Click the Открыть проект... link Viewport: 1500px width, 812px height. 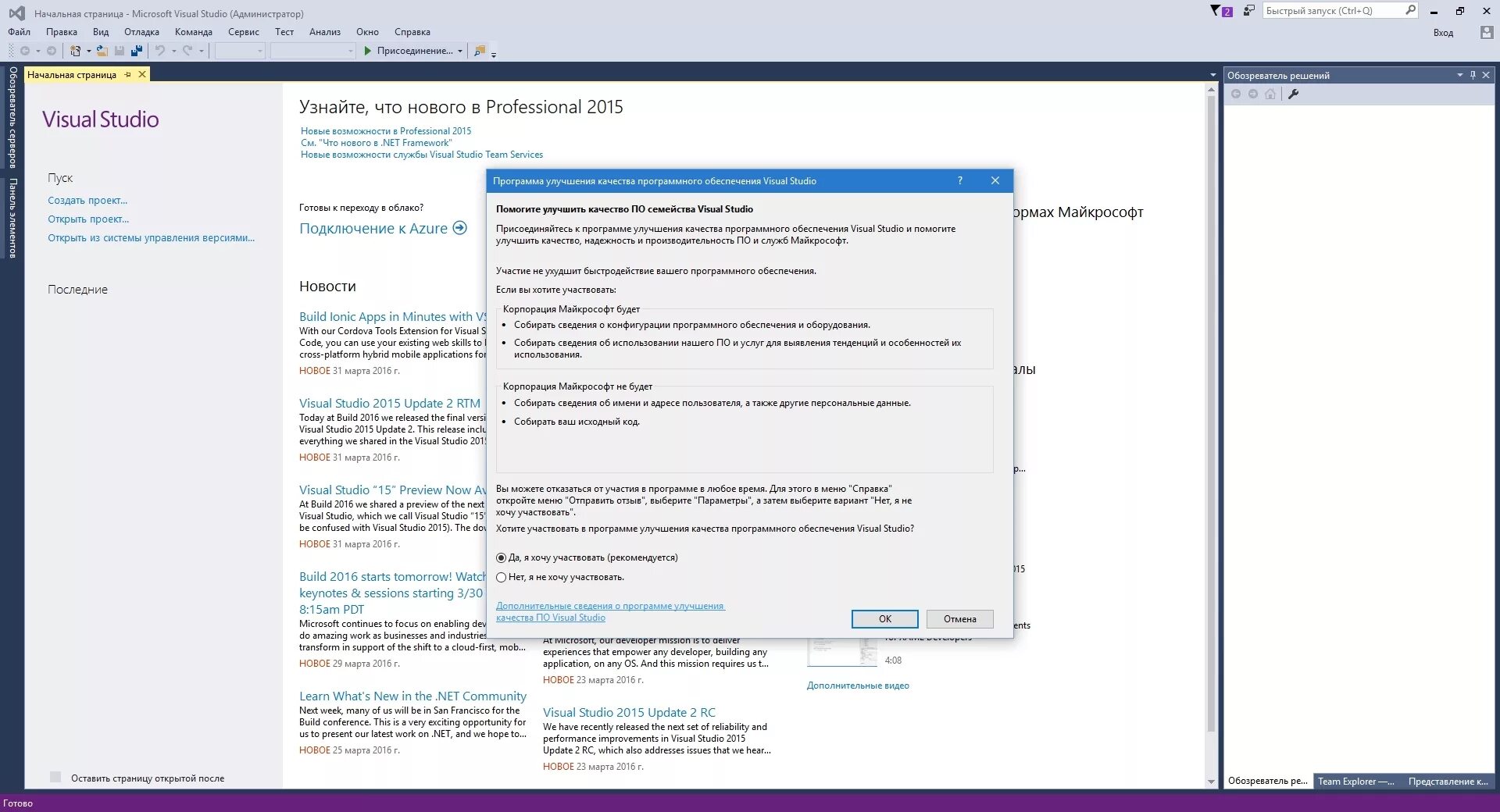[88, 219]
